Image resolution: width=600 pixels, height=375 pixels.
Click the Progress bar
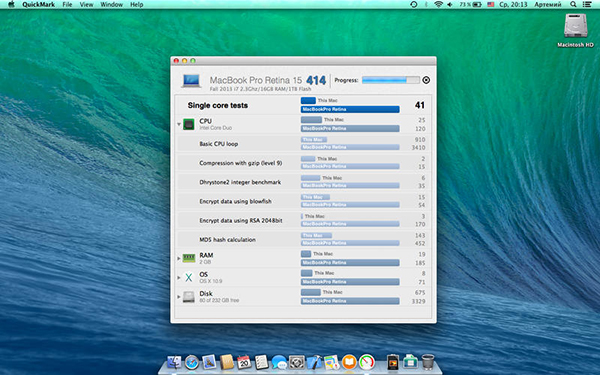click(391, 80)
